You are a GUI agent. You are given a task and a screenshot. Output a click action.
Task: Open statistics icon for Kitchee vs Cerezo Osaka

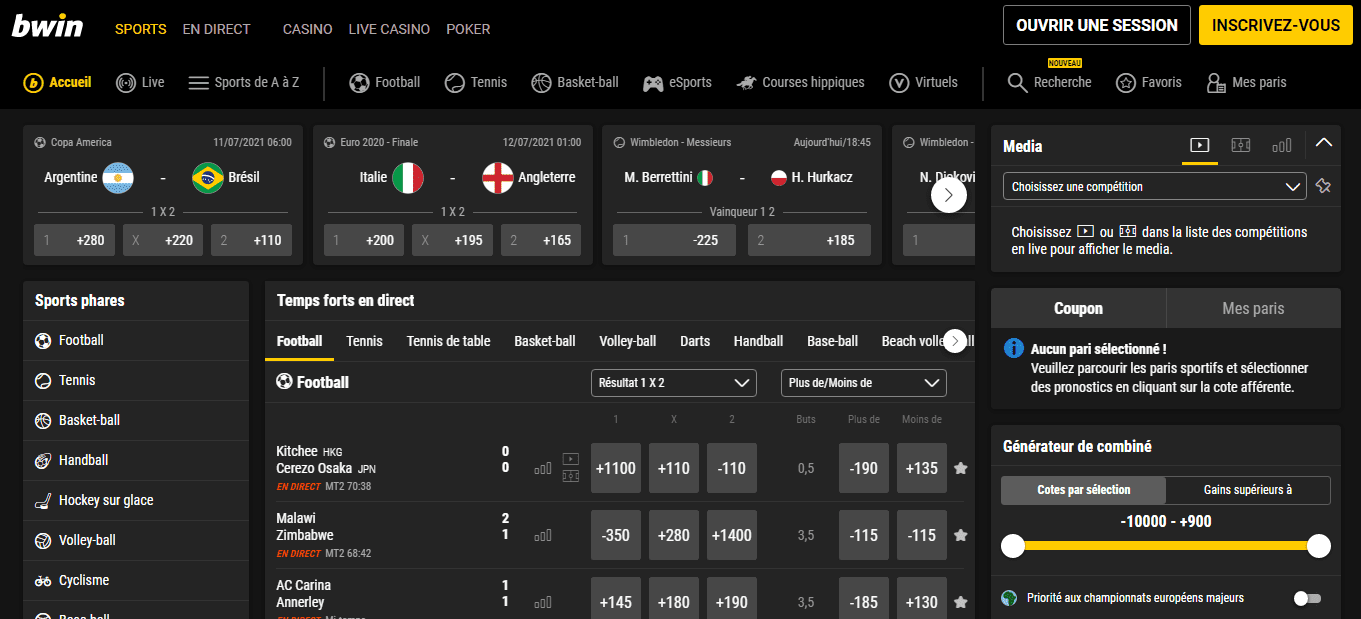point(543,468)
